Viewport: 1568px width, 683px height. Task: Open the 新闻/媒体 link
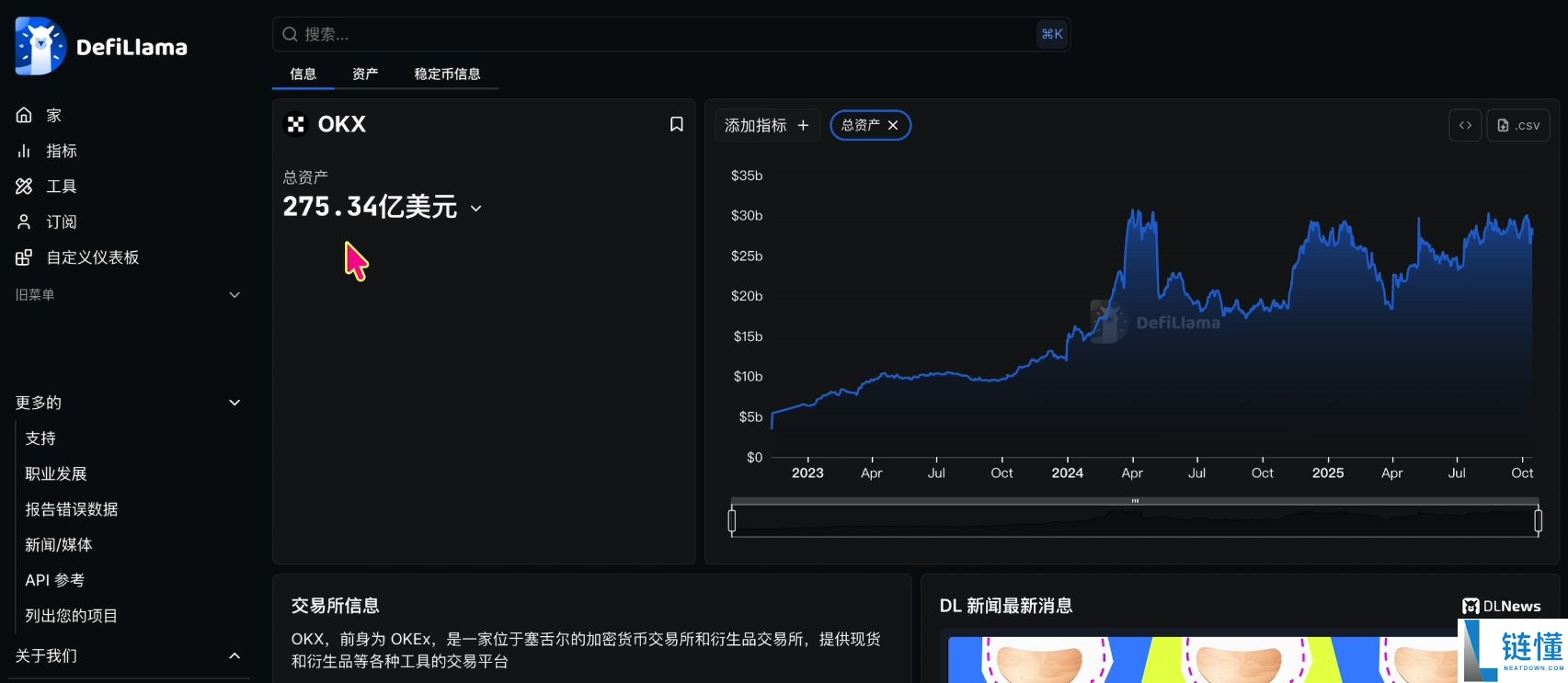(59, 545)
